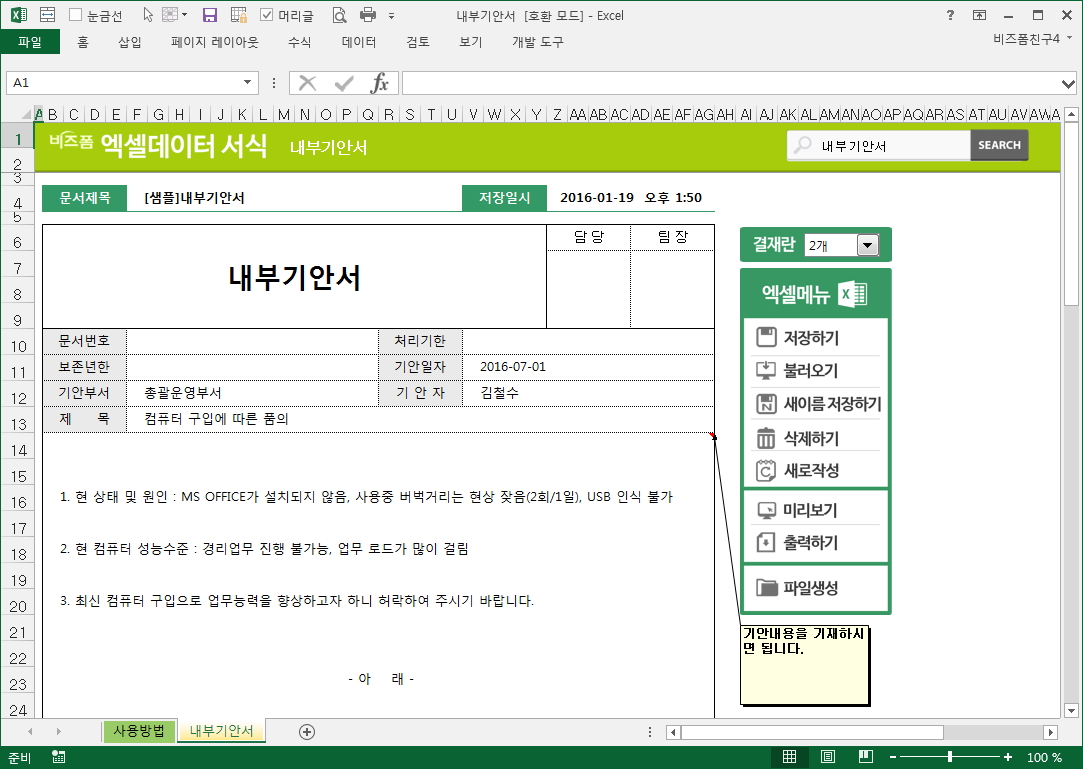Click the macro recording icon in status bar
The width and height of the screenshot is (1083, 769).
click(x=58, y=757)
